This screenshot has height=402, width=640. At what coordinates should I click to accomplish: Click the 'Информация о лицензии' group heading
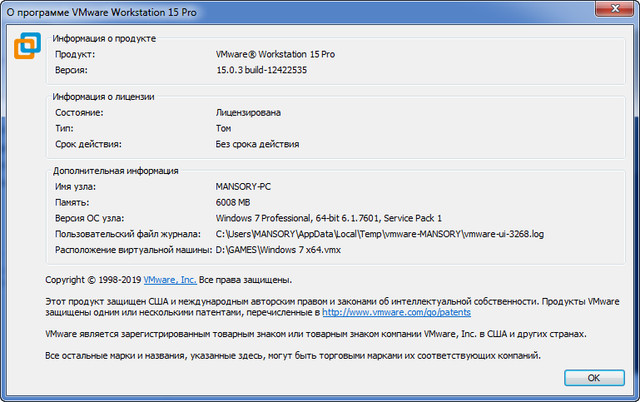point(103,97)
